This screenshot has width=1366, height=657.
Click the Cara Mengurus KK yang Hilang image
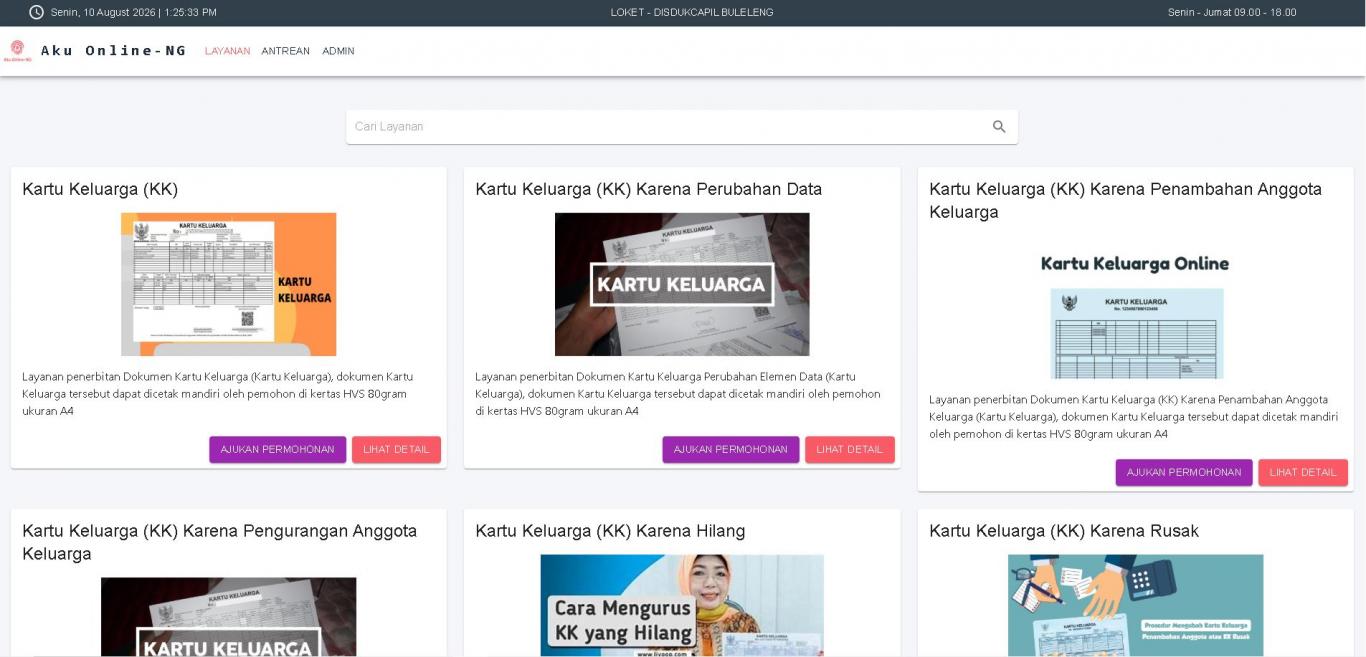point(682,606)
